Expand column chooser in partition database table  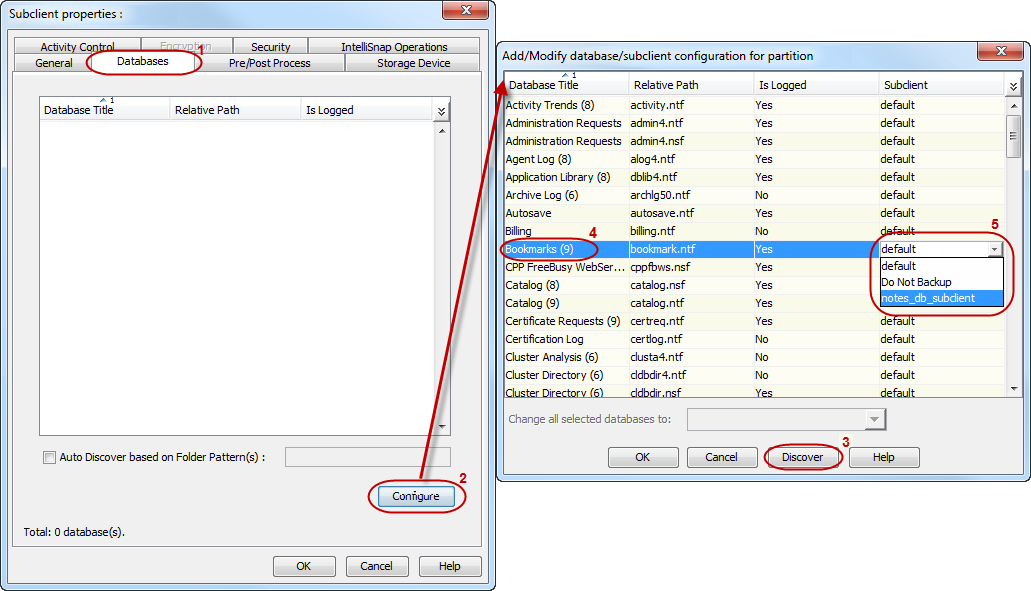1013,86
